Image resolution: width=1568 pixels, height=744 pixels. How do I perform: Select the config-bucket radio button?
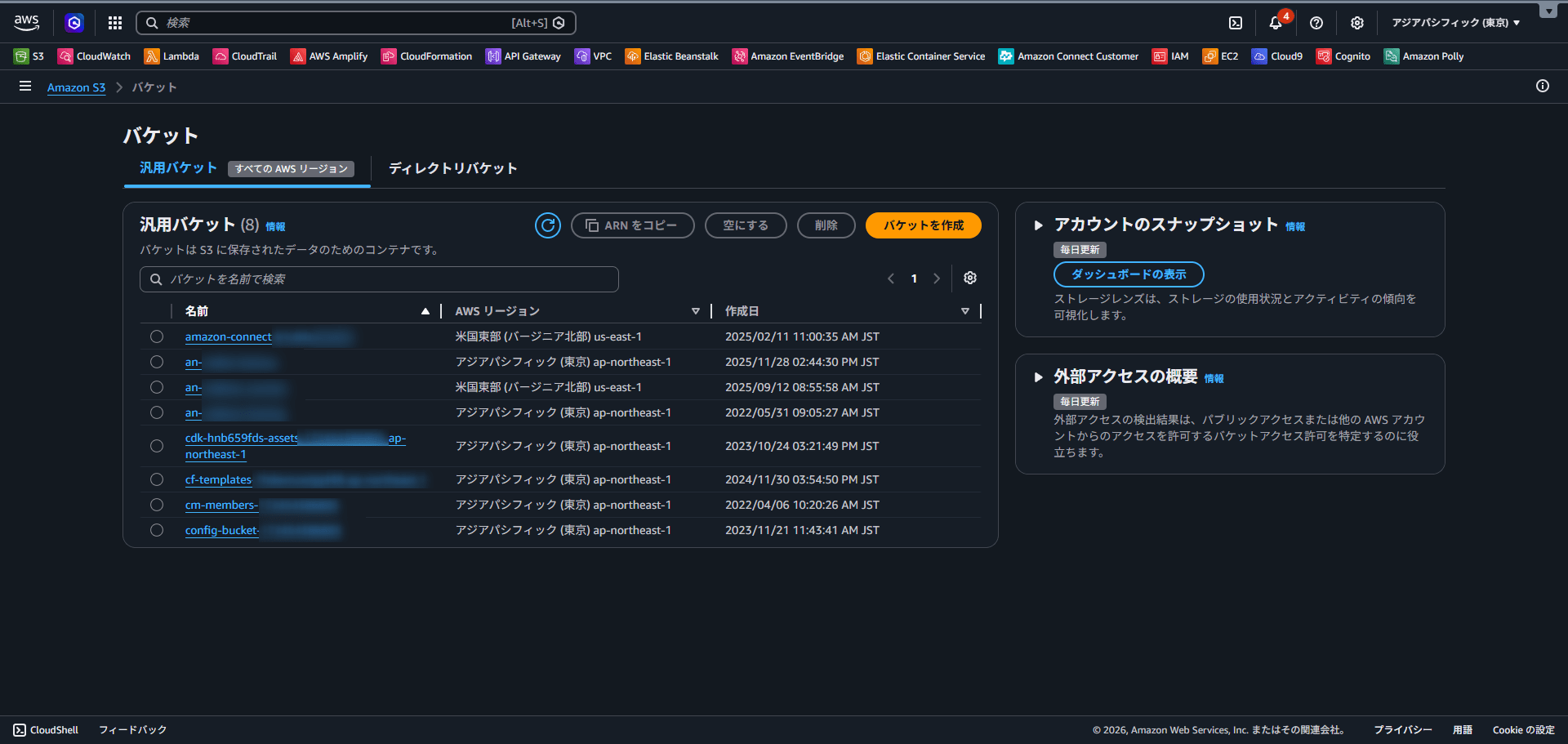coord(157,530)
